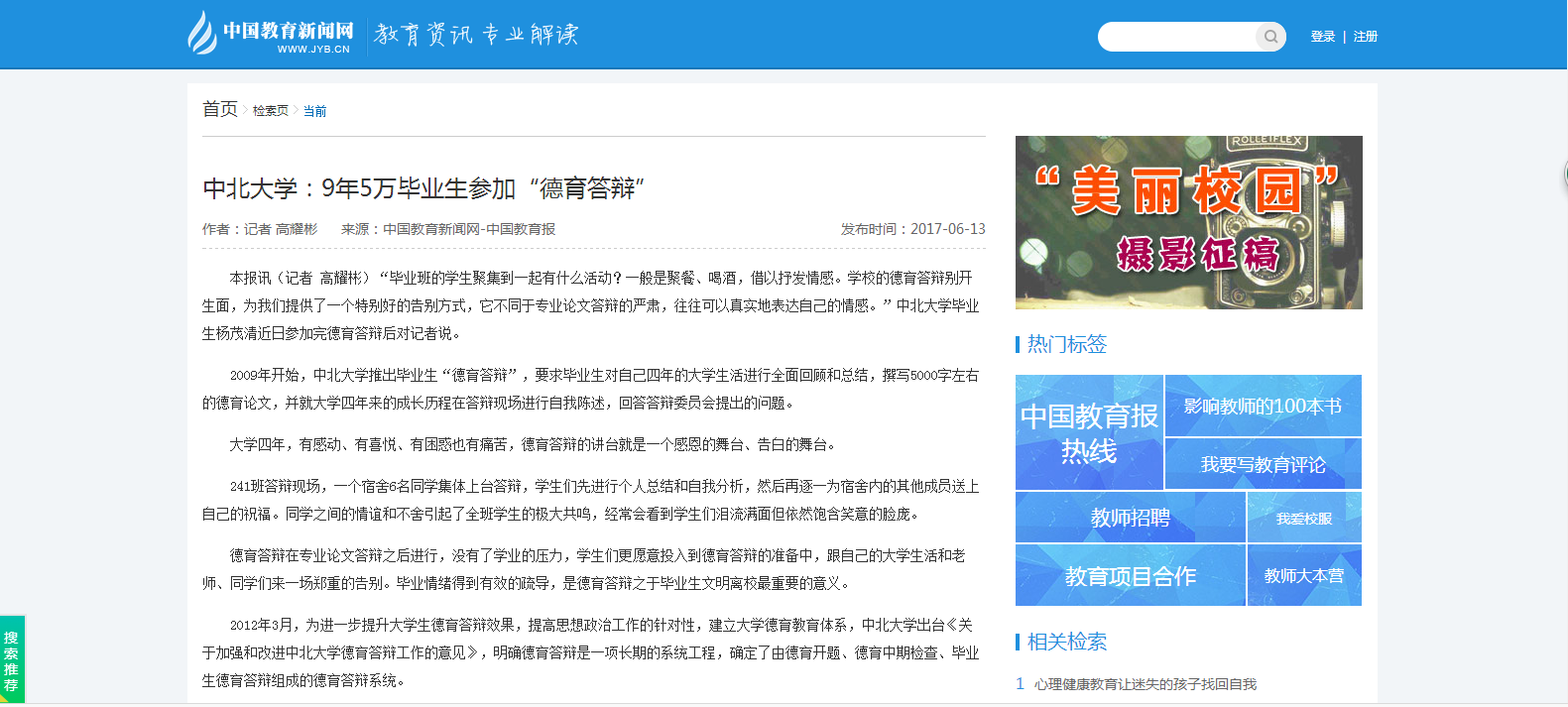
Task: Click the article title 中北大学：9年5万毕业生参加“德育答辩”
Action: pos(423,188)
